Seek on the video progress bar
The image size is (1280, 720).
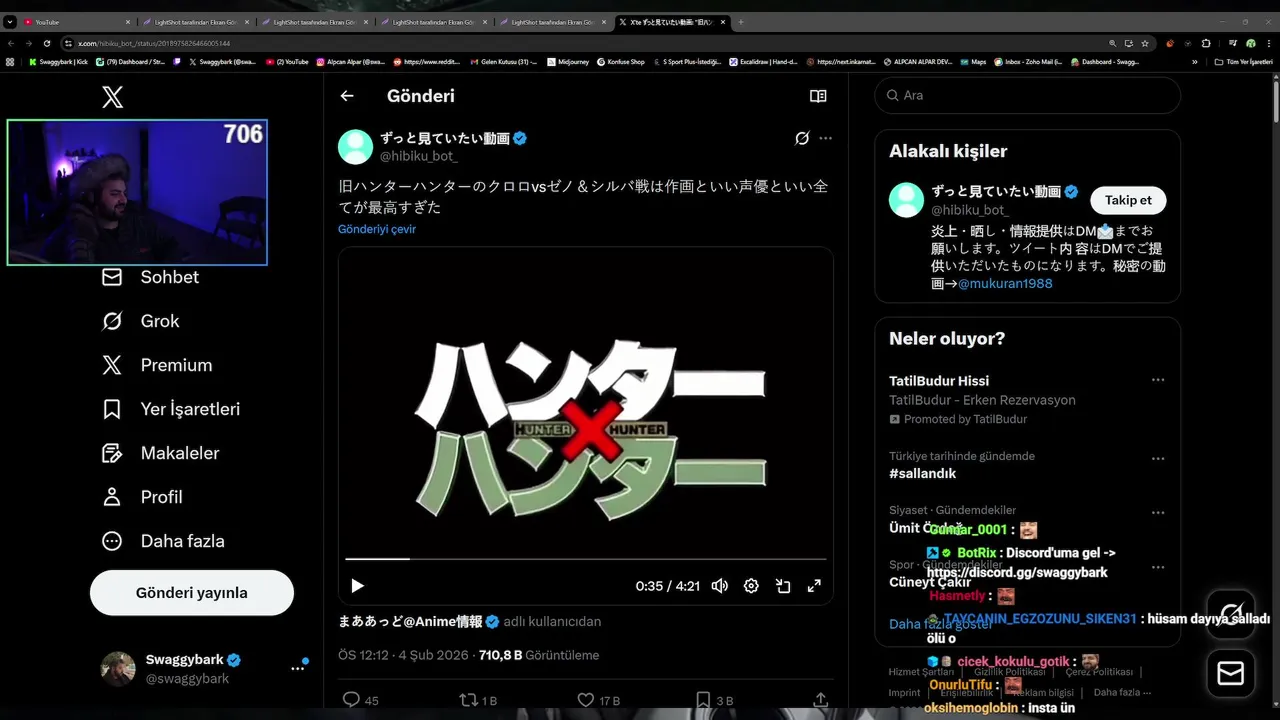point(586,559)
